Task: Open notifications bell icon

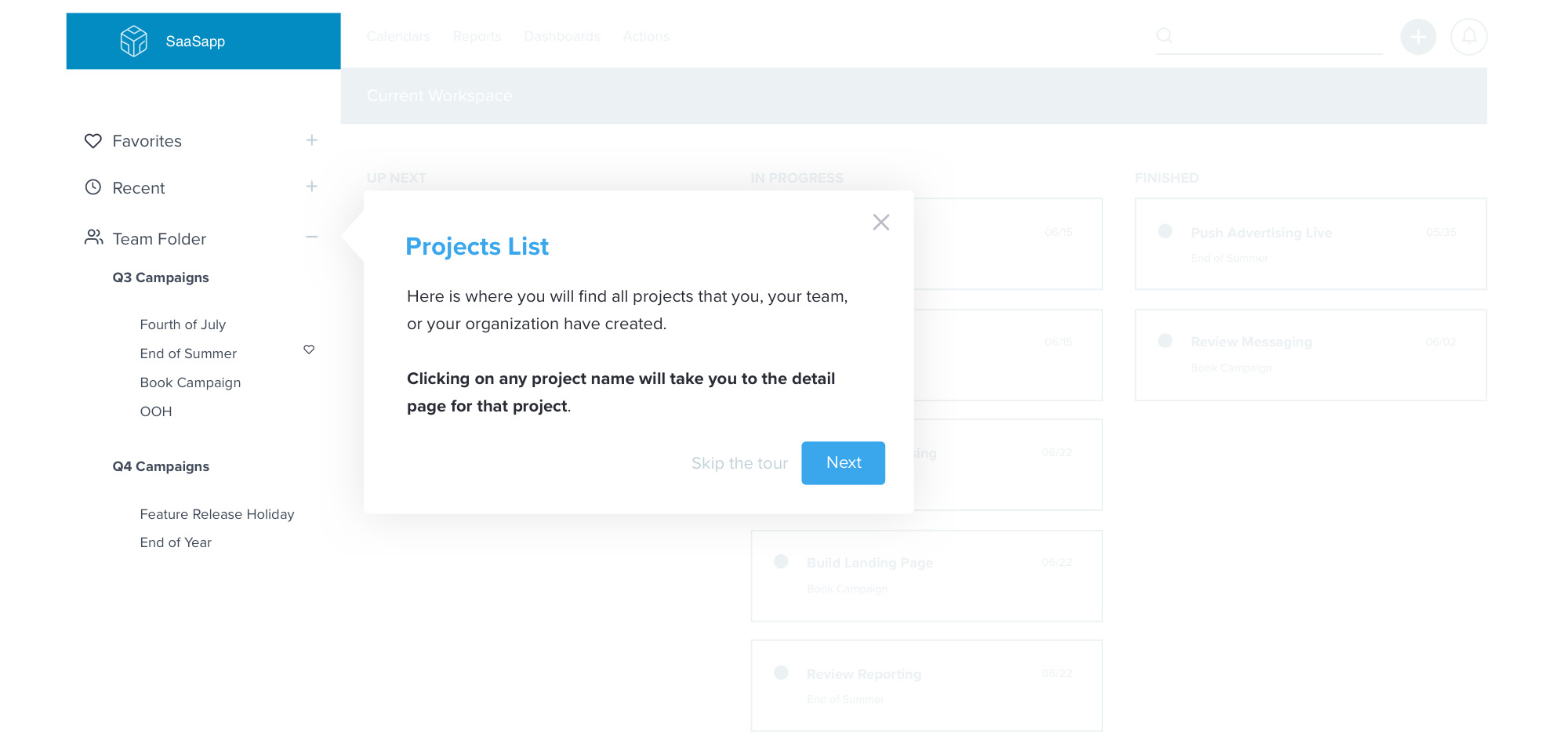Action: coord(1468,37)
